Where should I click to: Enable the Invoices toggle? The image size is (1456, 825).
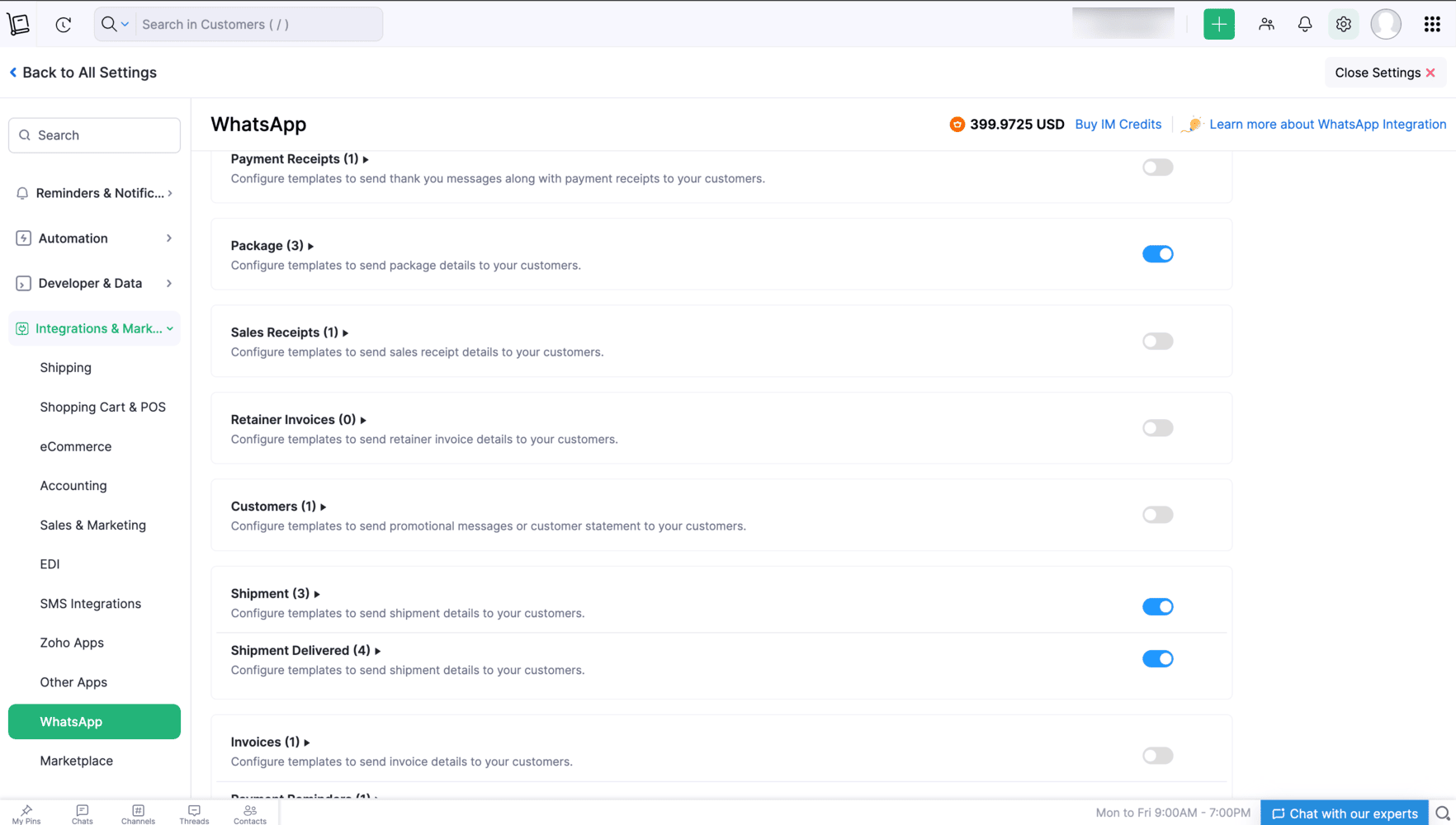tap(1157, 756)
